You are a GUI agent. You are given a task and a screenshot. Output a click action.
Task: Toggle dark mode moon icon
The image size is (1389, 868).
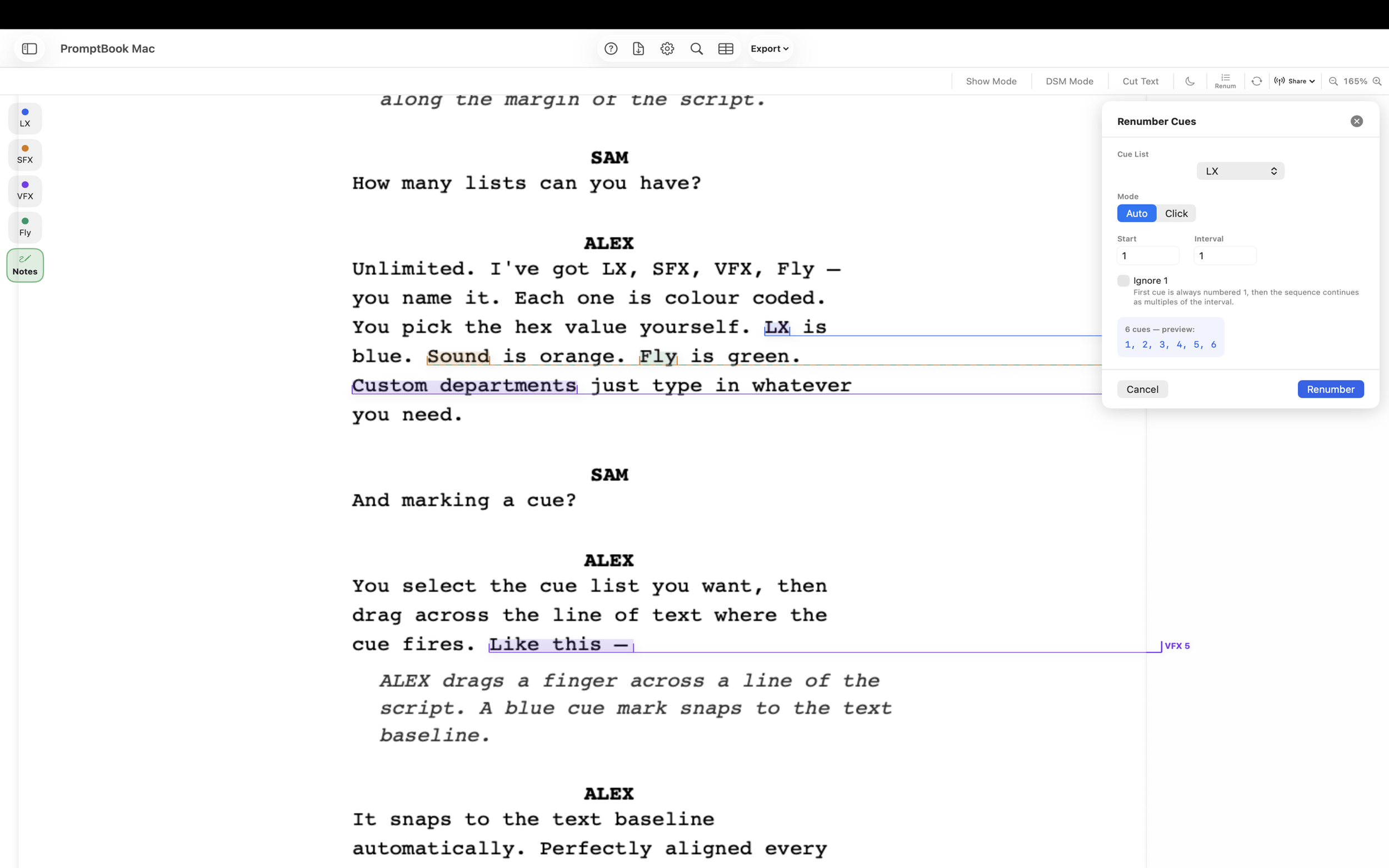[x=1190, y=81]
